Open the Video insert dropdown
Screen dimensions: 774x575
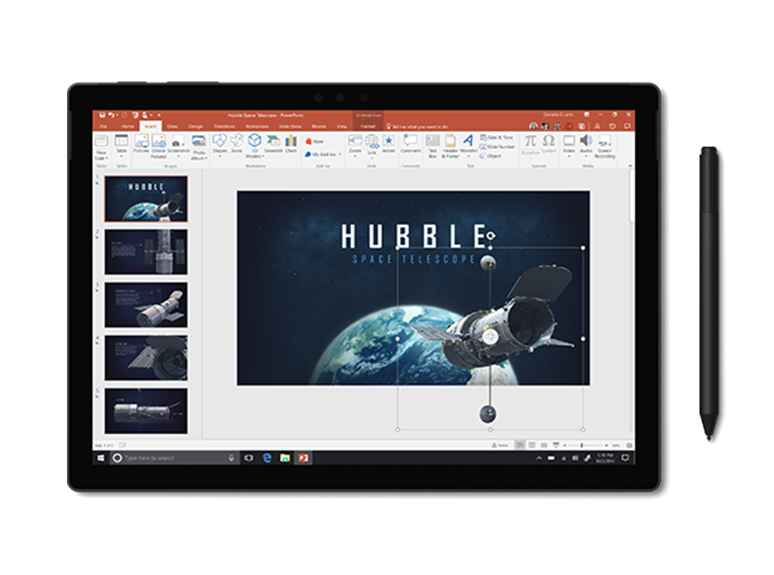click(x=569, y=146)
